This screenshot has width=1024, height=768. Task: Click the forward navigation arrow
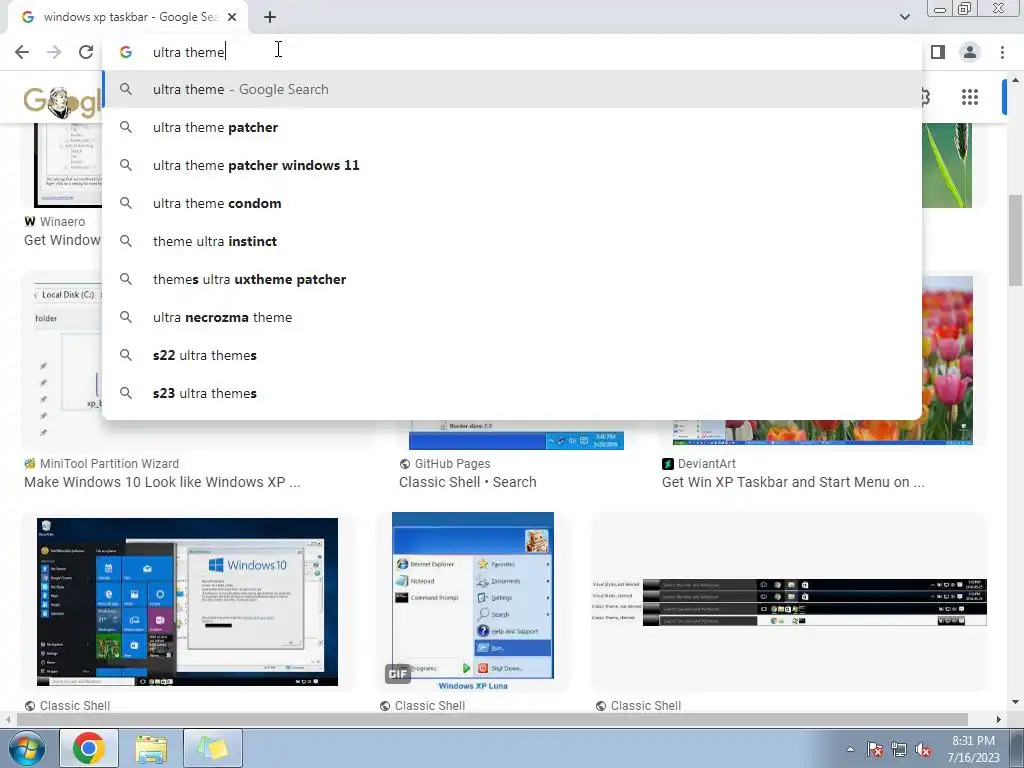54,52
